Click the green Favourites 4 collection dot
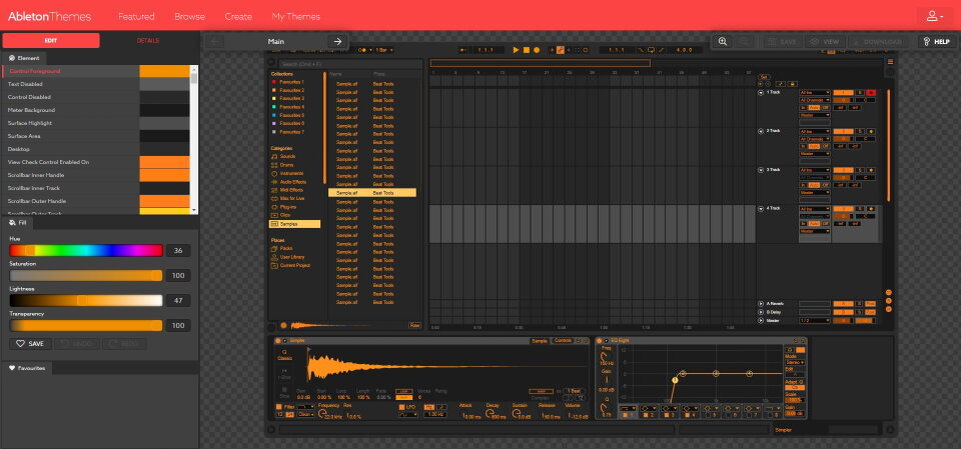Viewport: 961px width, 449px height. tap(273, 107)
